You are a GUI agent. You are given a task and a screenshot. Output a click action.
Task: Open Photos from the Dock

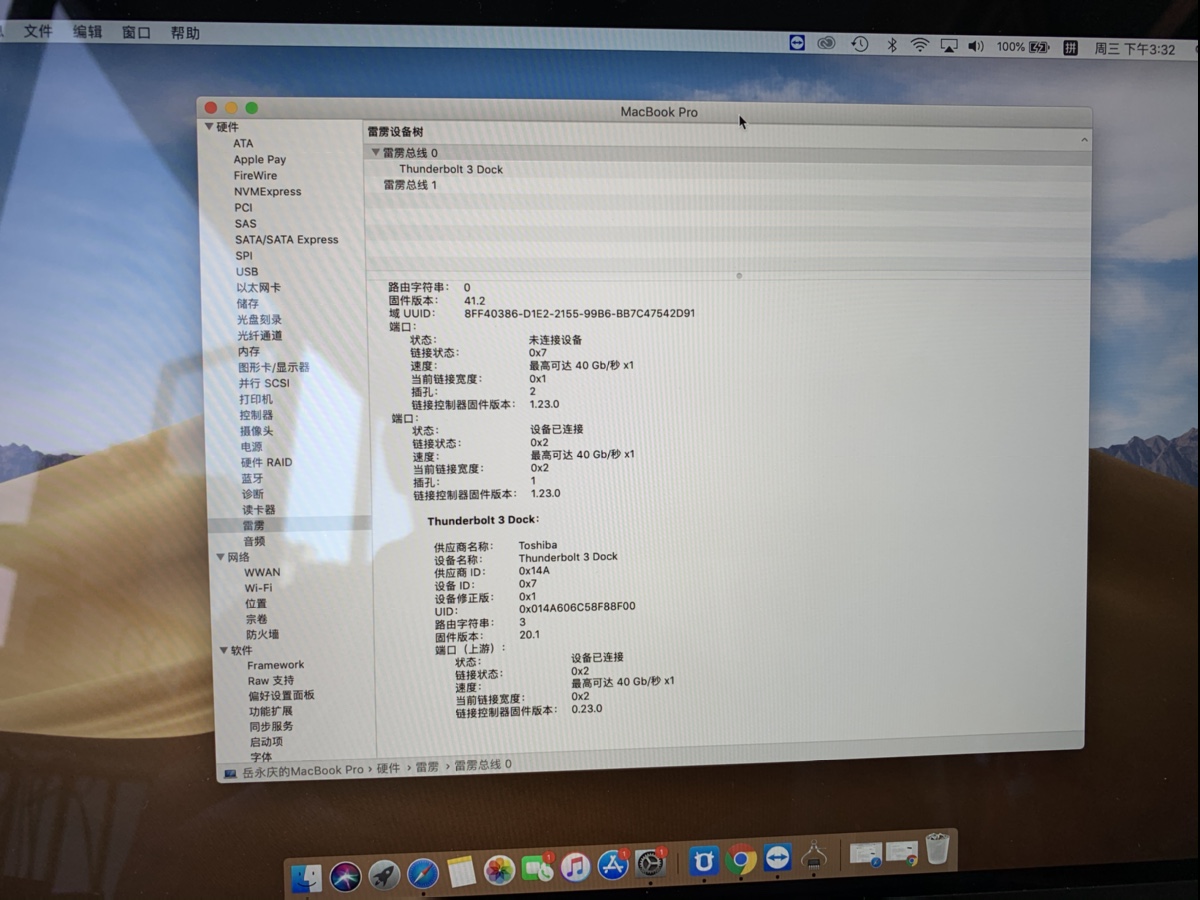(499, 871)
